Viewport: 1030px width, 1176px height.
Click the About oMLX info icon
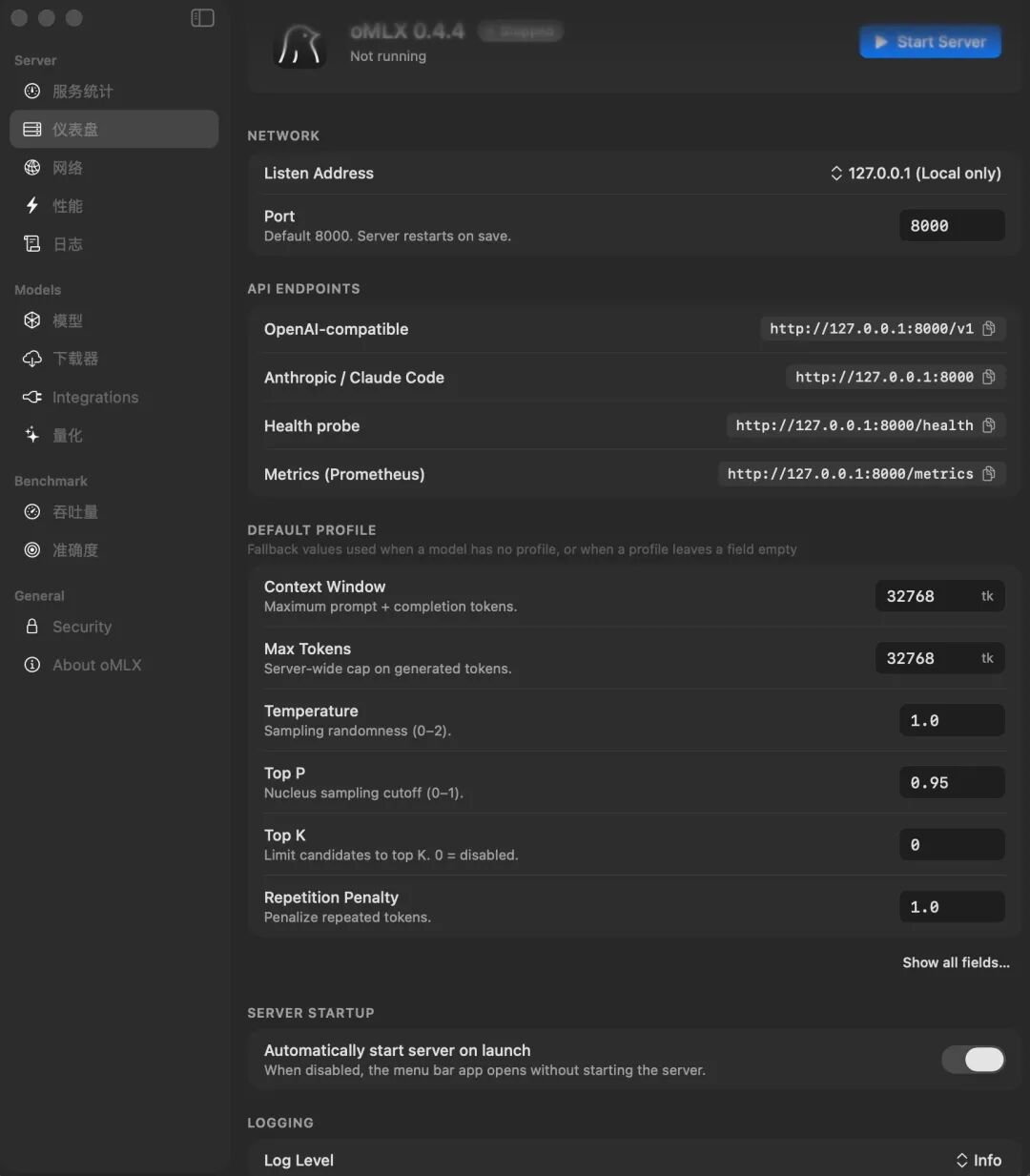[x=32, y=664]
